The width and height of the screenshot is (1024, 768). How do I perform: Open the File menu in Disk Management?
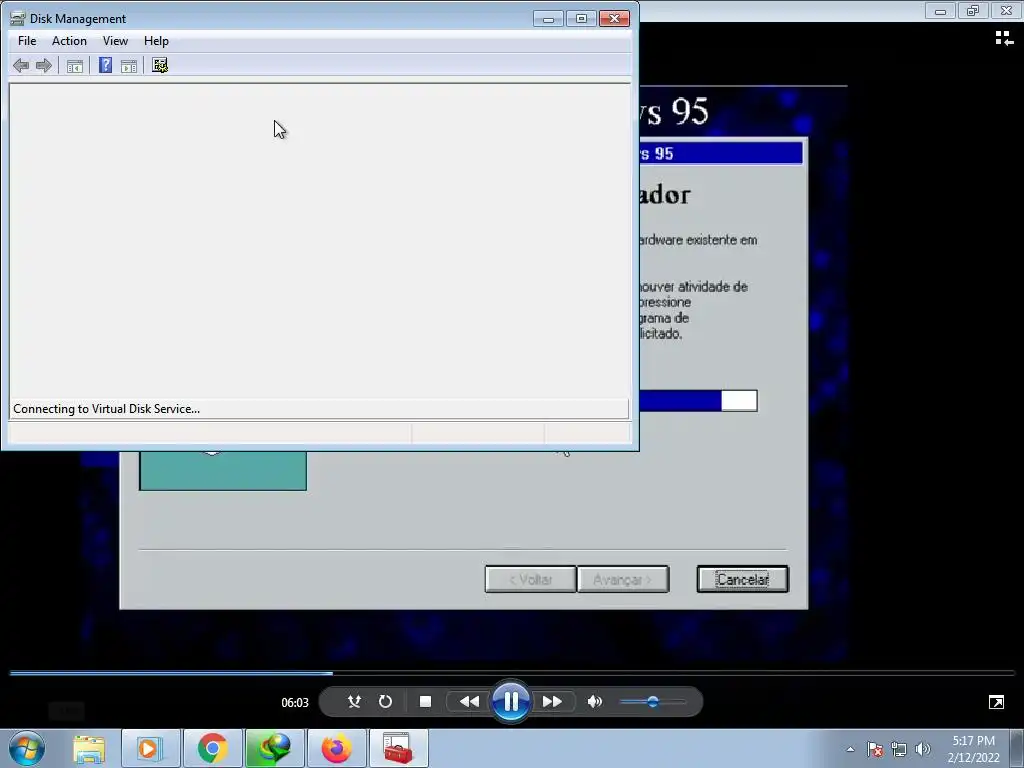tap(27, 40)
